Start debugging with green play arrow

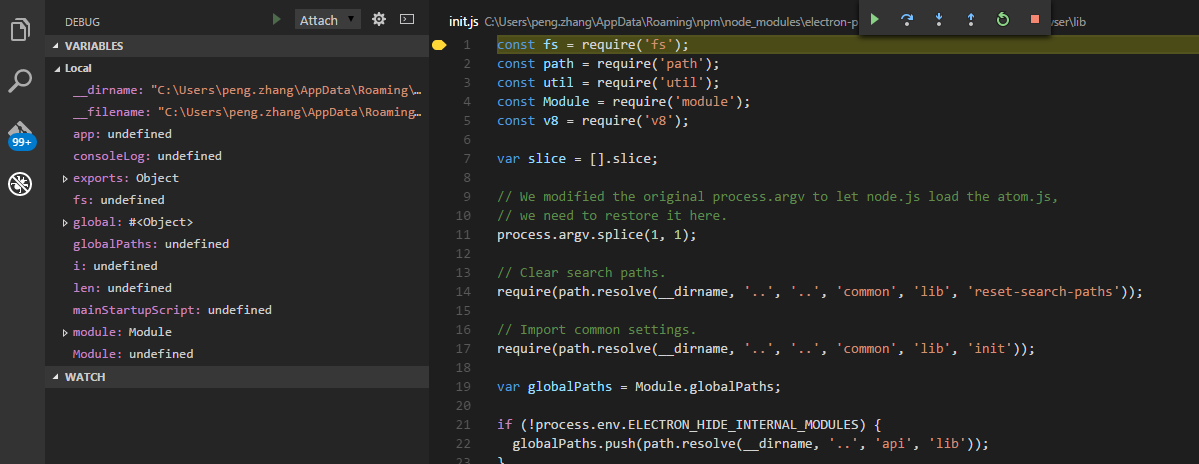point(277,20)
